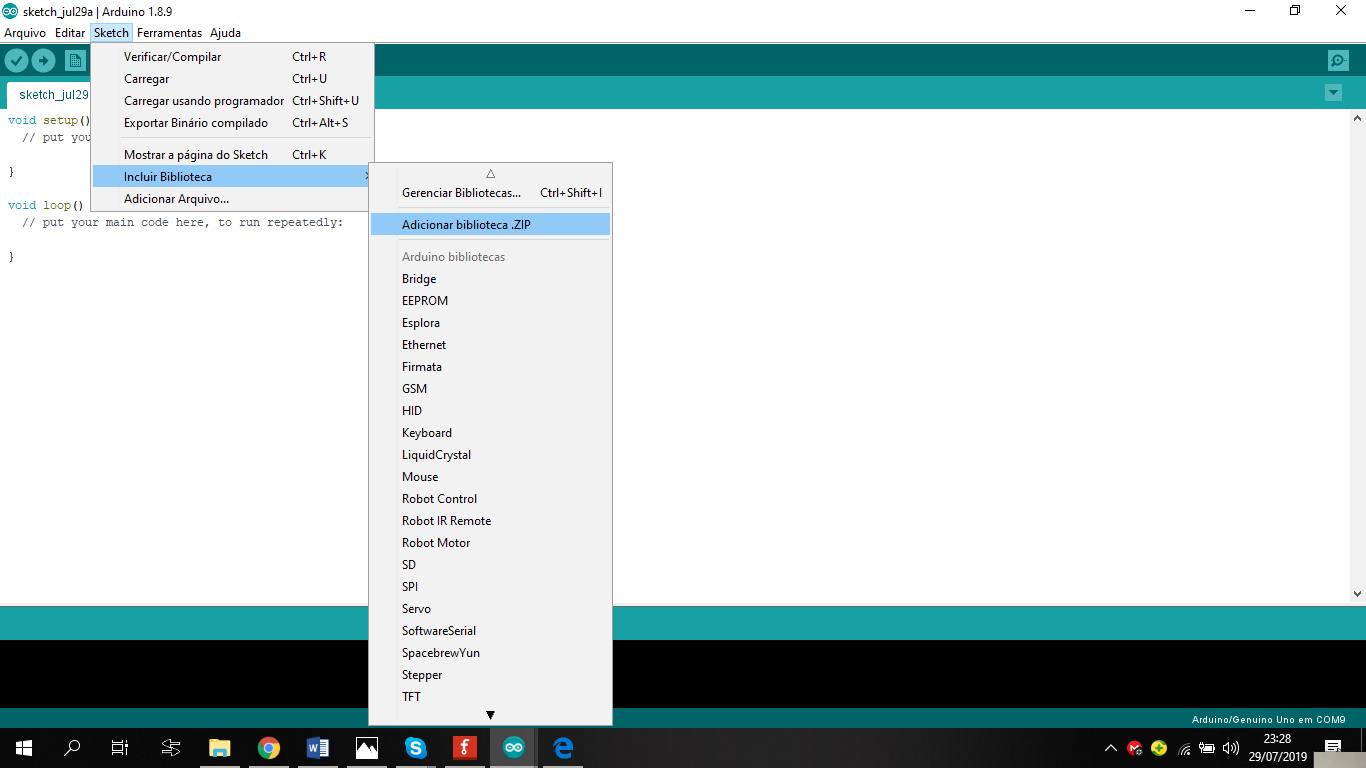Click the Upload arrow toolbar icon
The width and height of the screenshot is (1366, 768).
point(43,61)
